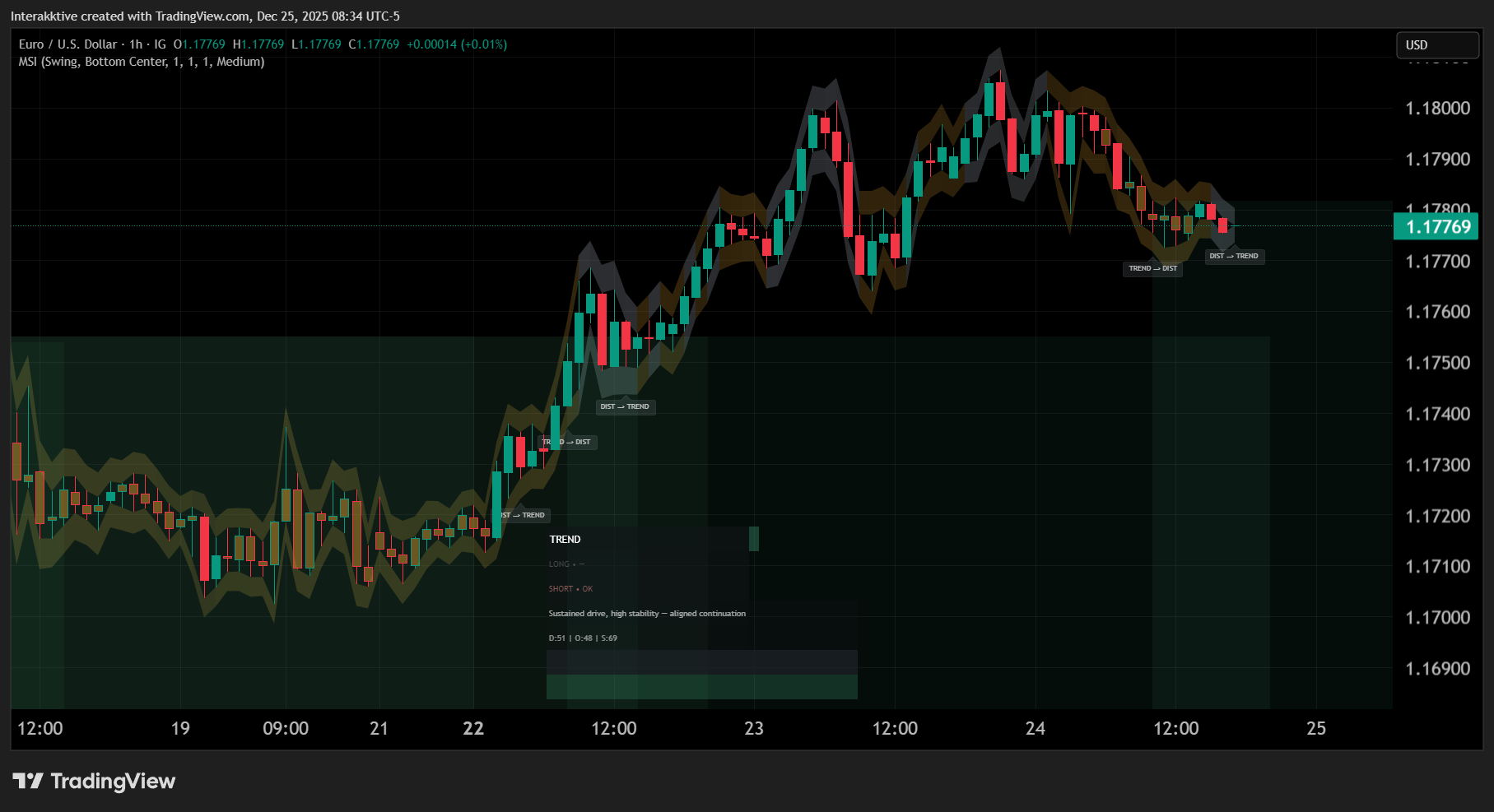Viewport: 1494px width, 812px height.
Task: Click the 09:00 time axis label
Action: pyautogui.click(x=286, y=728)
